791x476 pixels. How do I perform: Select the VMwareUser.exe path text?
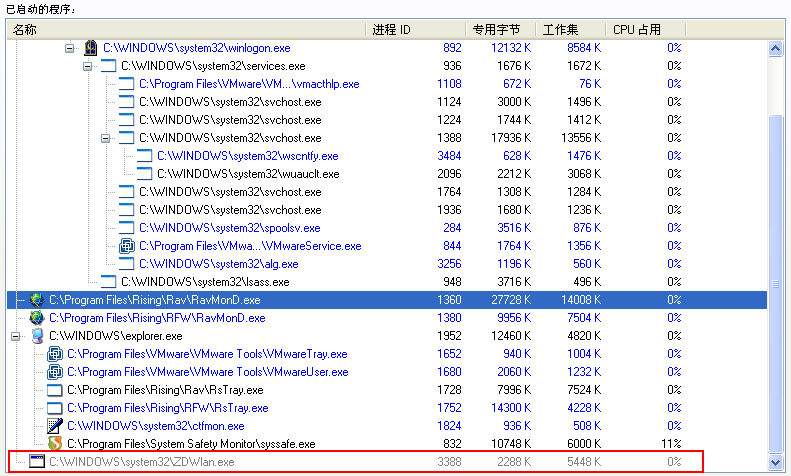pos(208,372)
